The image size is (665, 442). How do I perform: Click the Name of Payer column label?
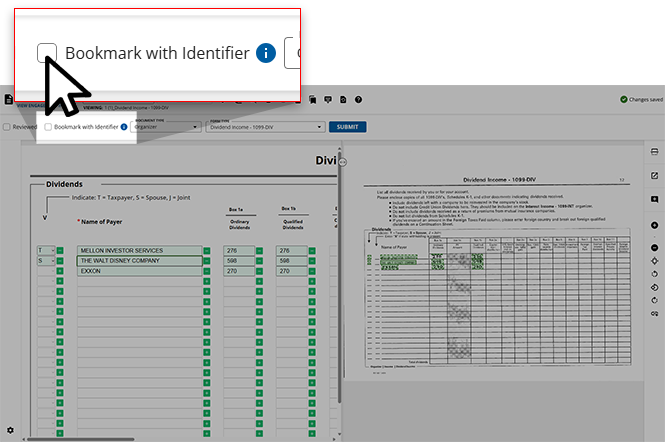pyautogui.click(x=102, y=222)
